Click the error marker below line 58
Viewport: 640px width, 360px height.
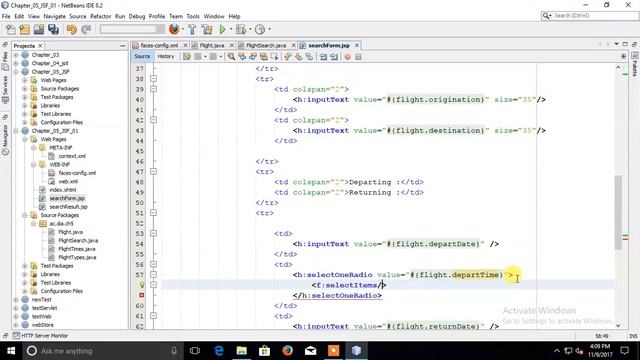[x=142, y=295]
